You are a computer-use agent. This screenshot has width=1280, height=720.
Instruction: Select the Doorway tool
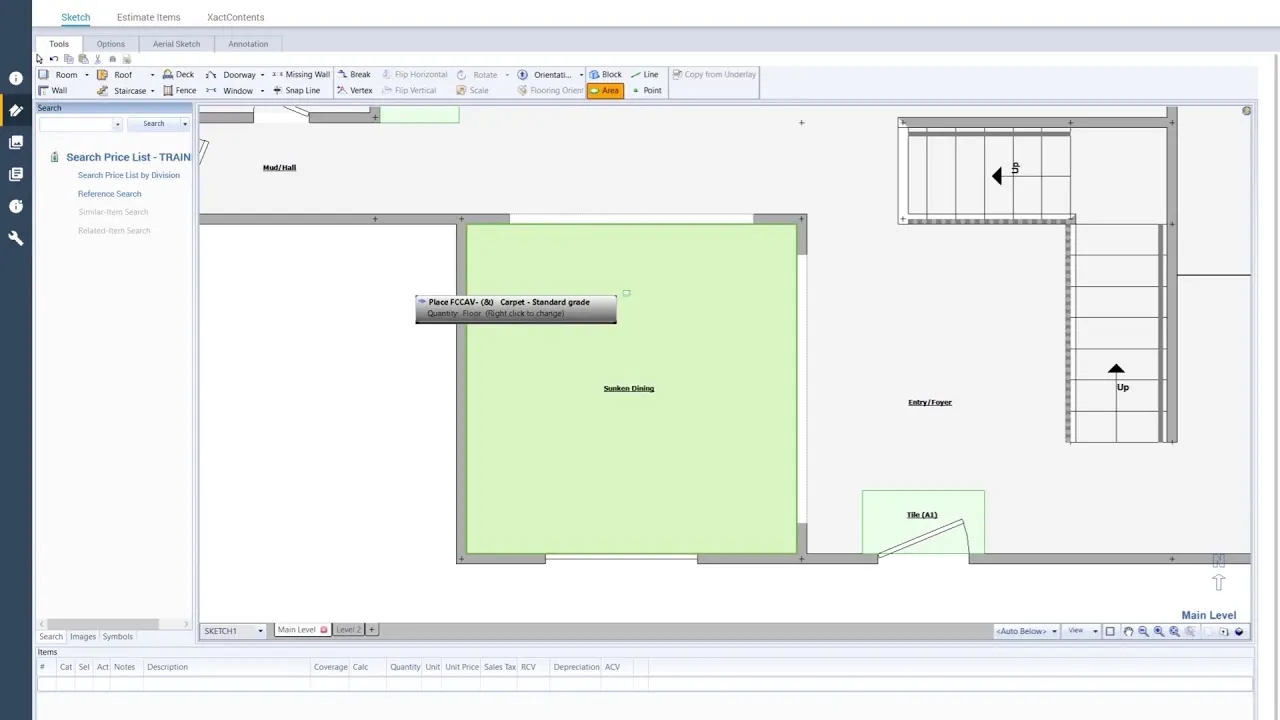click(x=231, y=75)
